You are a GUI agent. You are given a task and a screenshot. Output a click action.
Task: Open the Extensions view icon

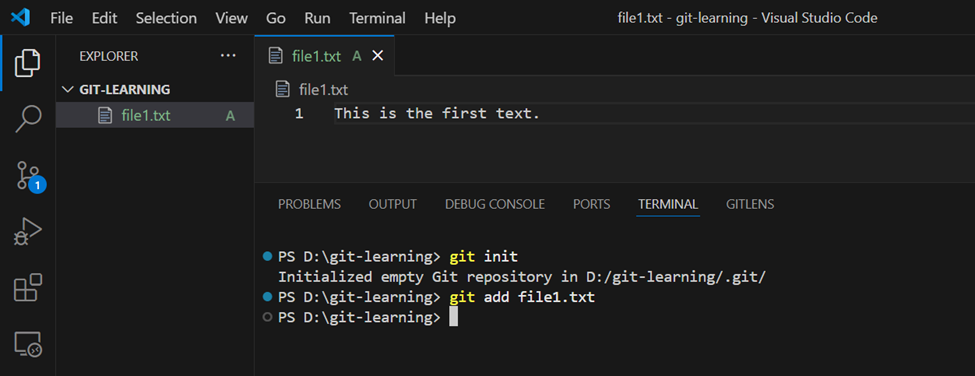28,288
